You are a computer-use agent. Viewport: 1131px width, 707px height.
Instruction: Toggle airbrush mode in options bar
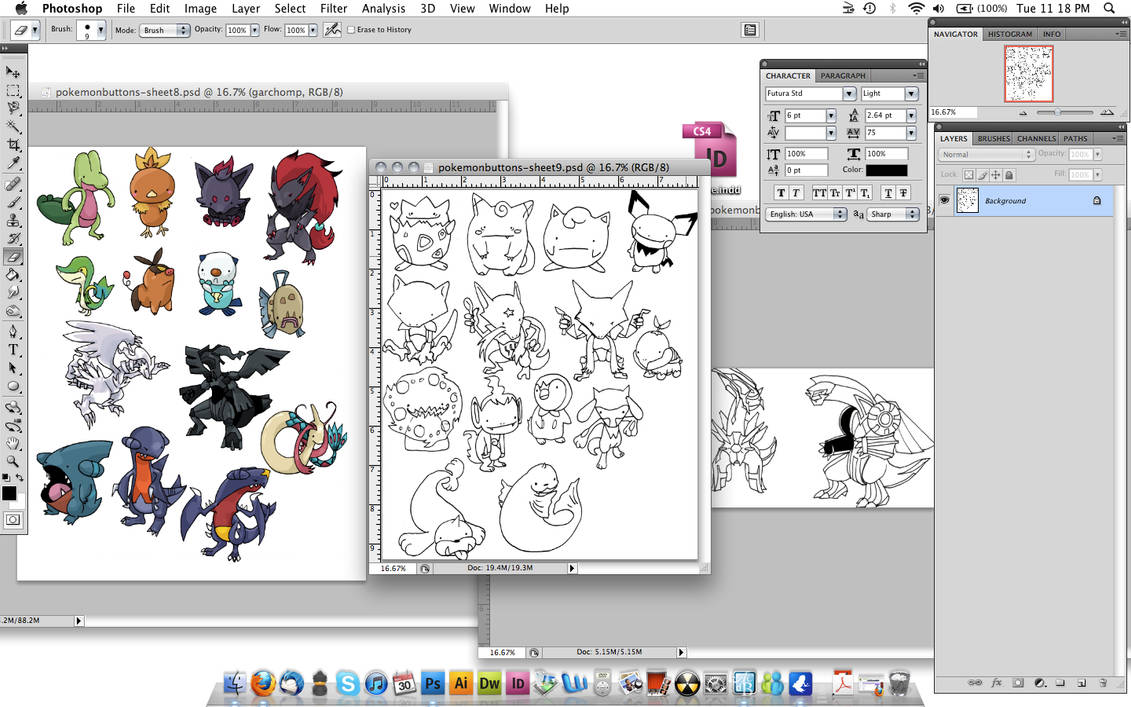click(x=332, y=30)
